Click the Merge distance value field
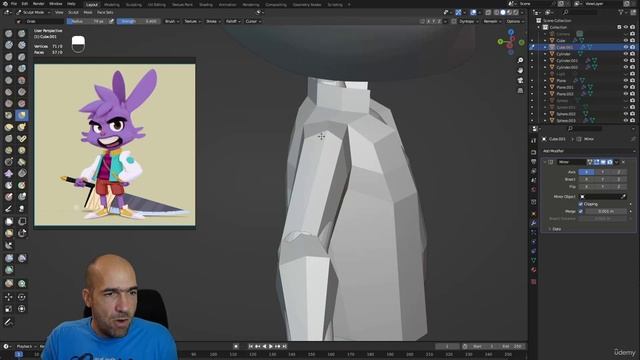This screenshot has width=640, height=360. (605, 211)
